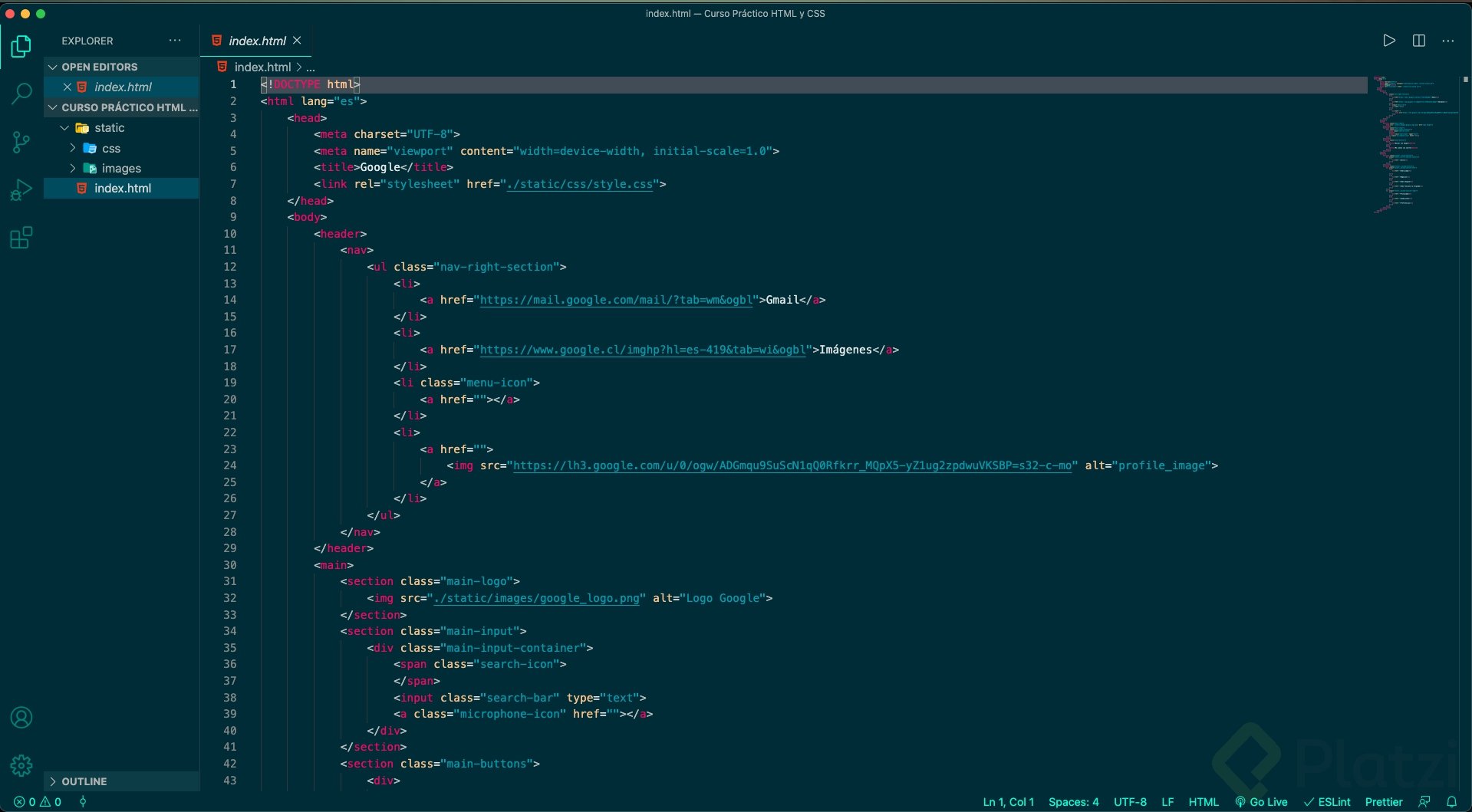Switch to the index.html editor tab
The image size is (1472, 812).
click(257, 41)
